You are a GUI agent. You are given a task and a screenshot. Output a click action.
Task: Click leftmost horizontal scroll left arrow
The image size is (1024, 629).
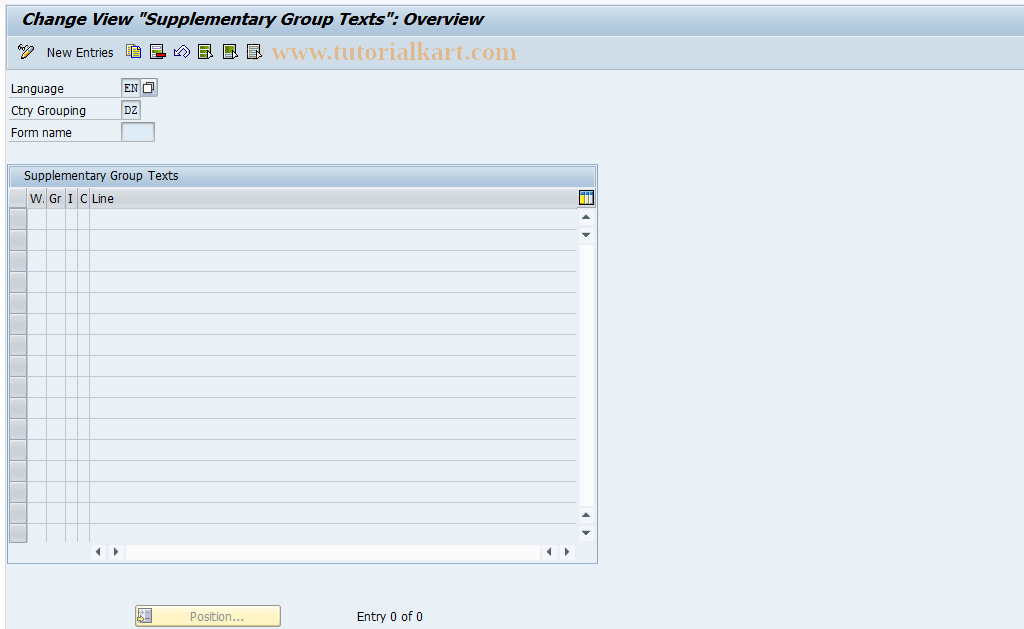pyautogui.click(x=98, y=552)
